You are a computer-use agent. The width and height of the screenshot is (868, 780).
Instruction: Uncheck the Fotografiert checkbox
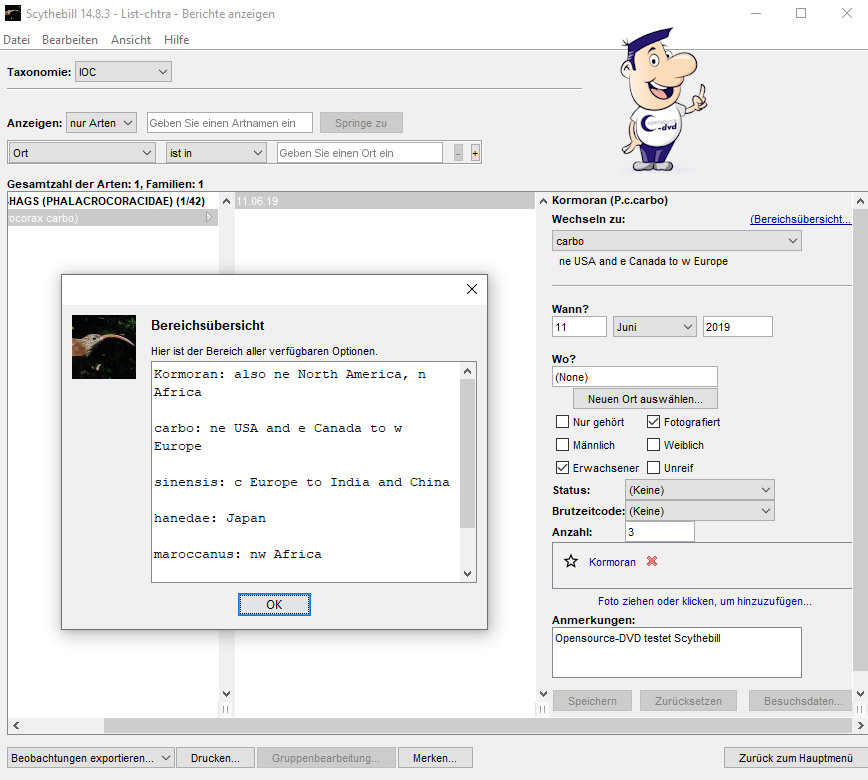tap(654, 422)
